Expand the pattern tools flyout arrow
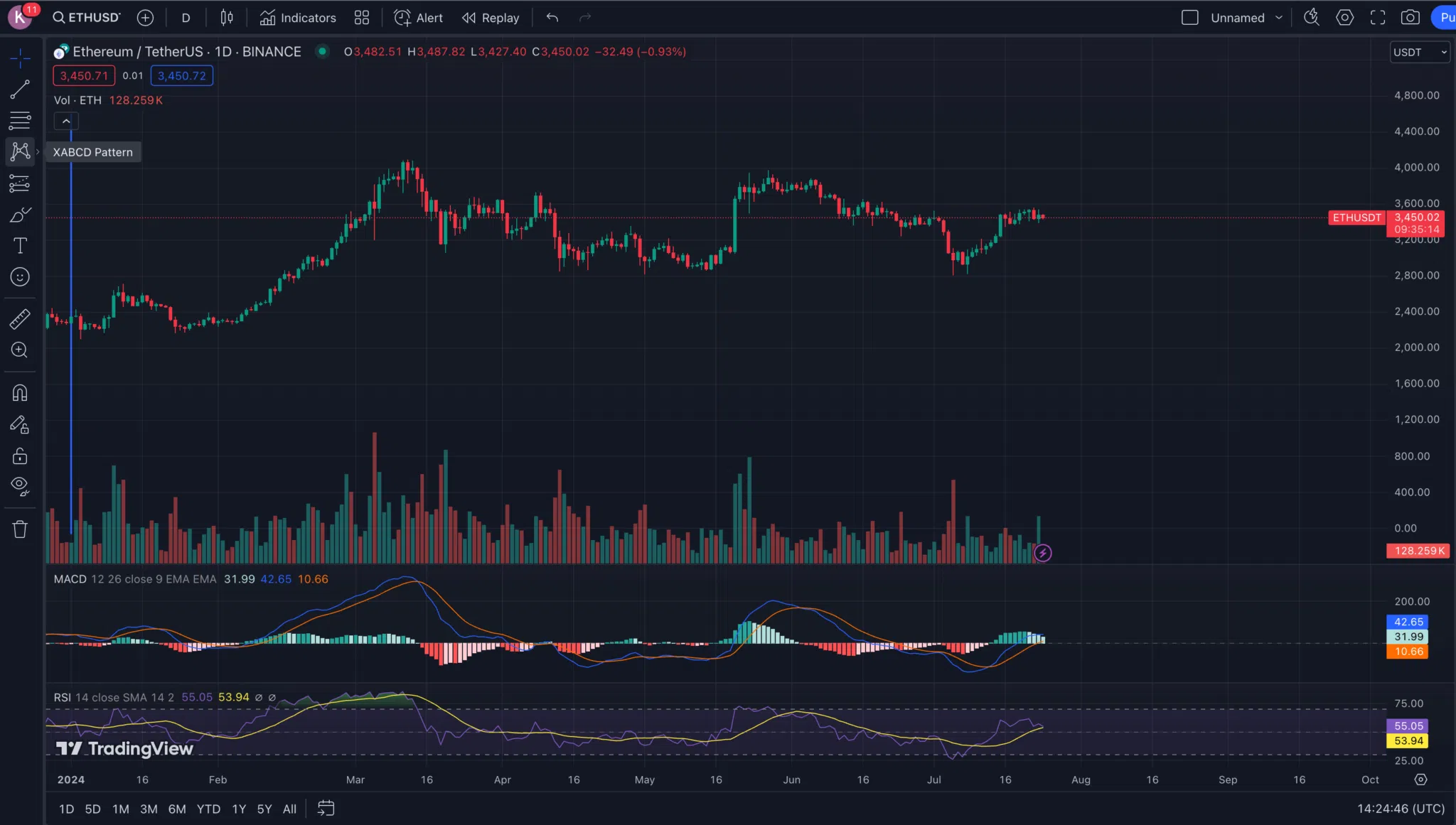1456x825 pixels. point(38,151)
